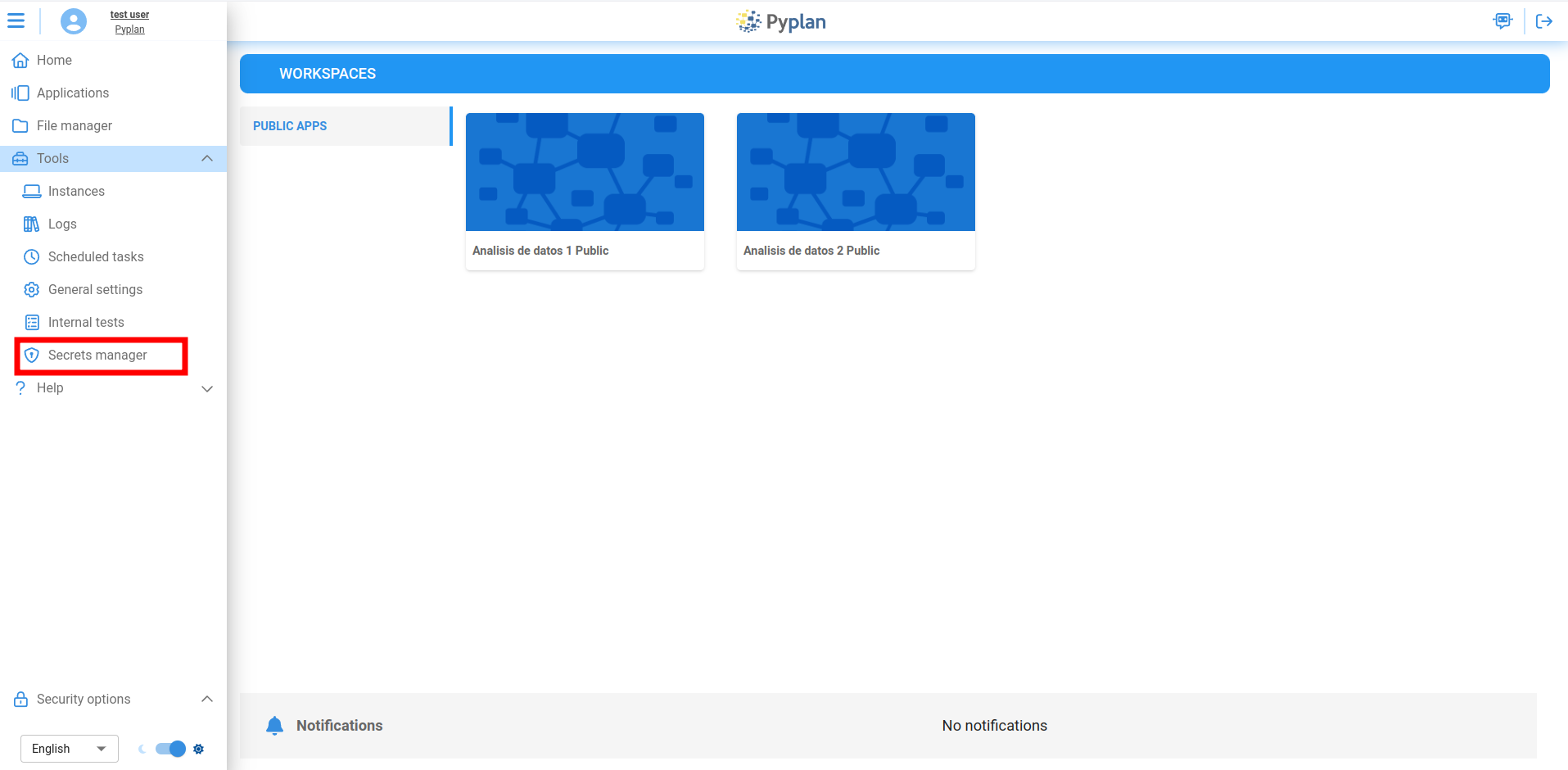Open the user profile avatar
The height and width of the screenshot is (770, 1568).
(x=73, y=21)
